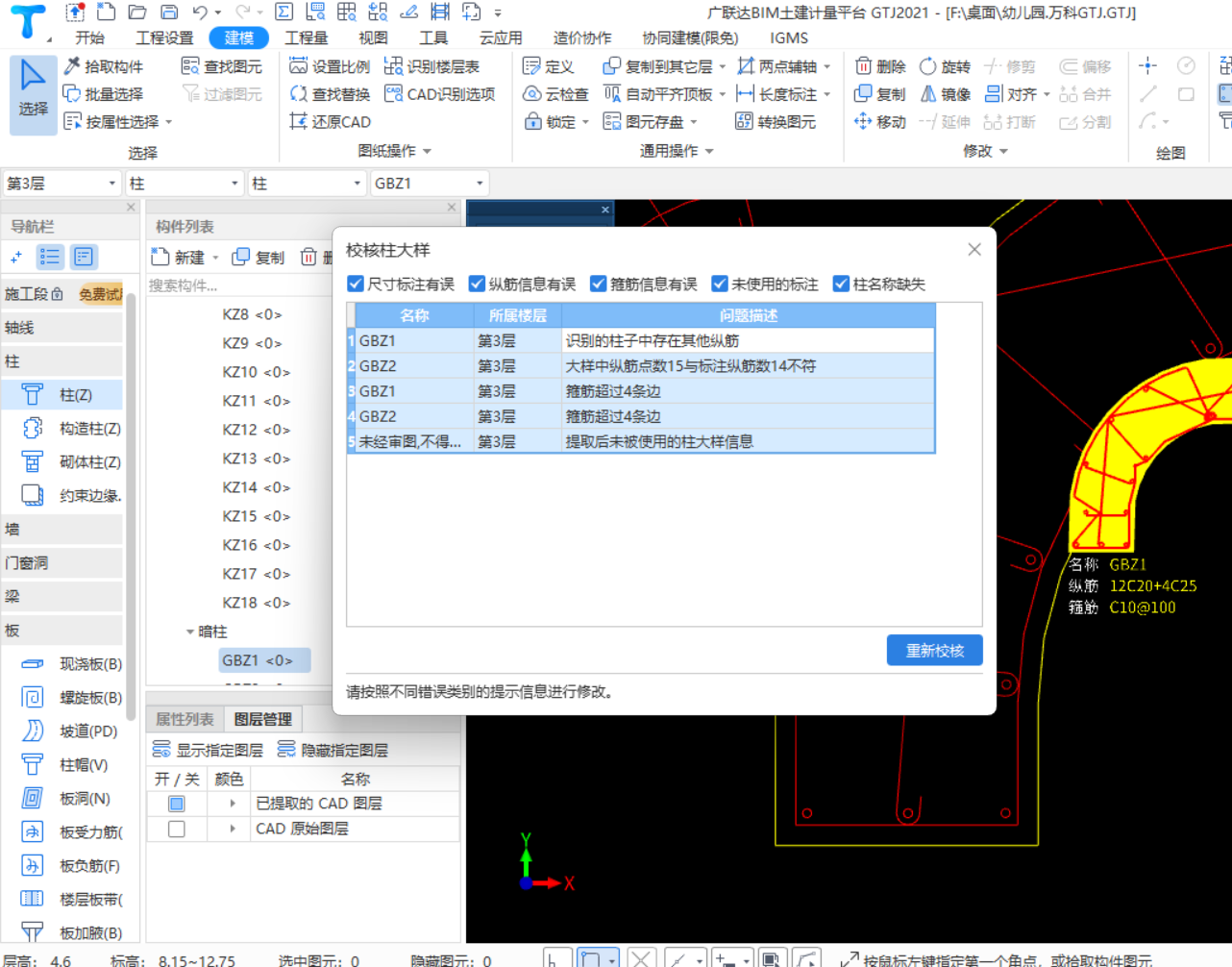
Task: Click 隐藏指定图层
Action: [x=333, y=750]
